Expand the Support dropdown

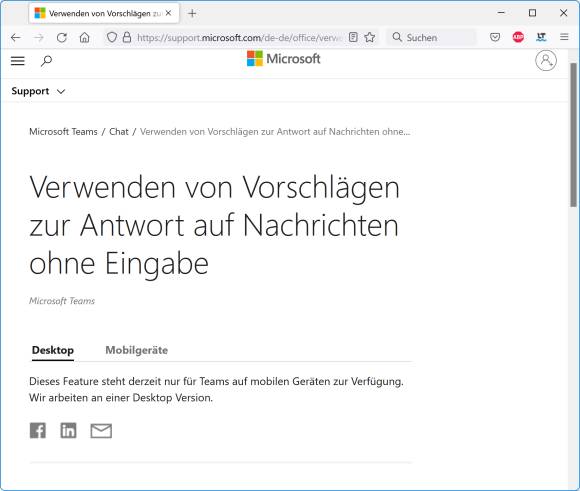(38, 91)
